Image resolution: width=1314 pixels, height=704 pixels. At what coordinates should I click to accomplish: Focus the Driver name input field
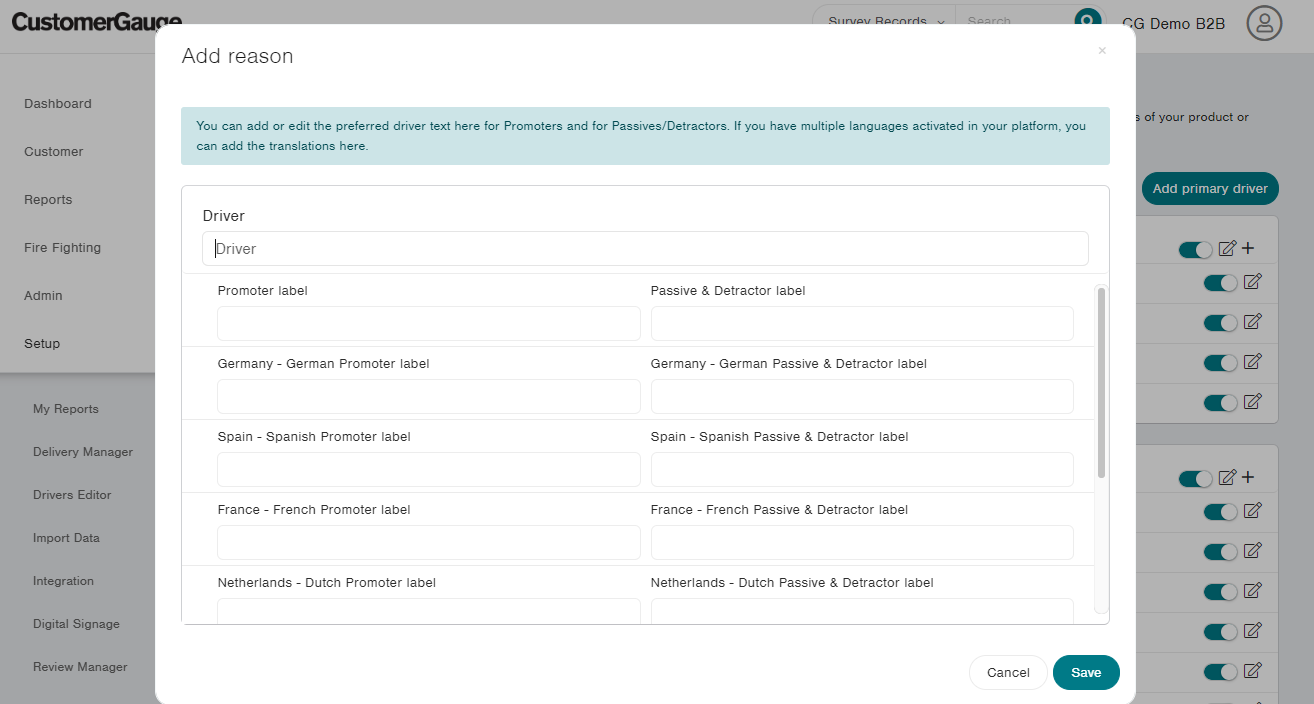(645, 249)
